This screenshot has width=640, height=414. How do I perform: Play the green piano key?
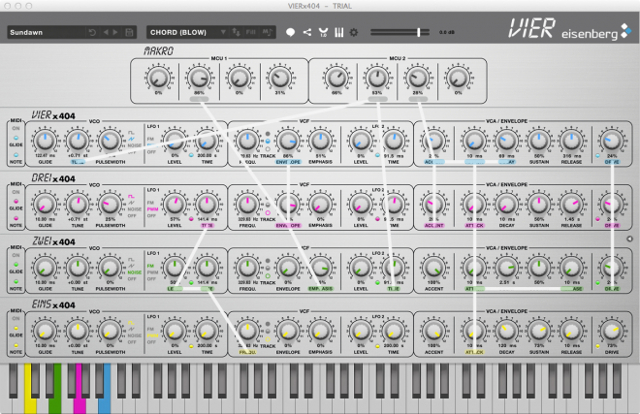[55, 389]
